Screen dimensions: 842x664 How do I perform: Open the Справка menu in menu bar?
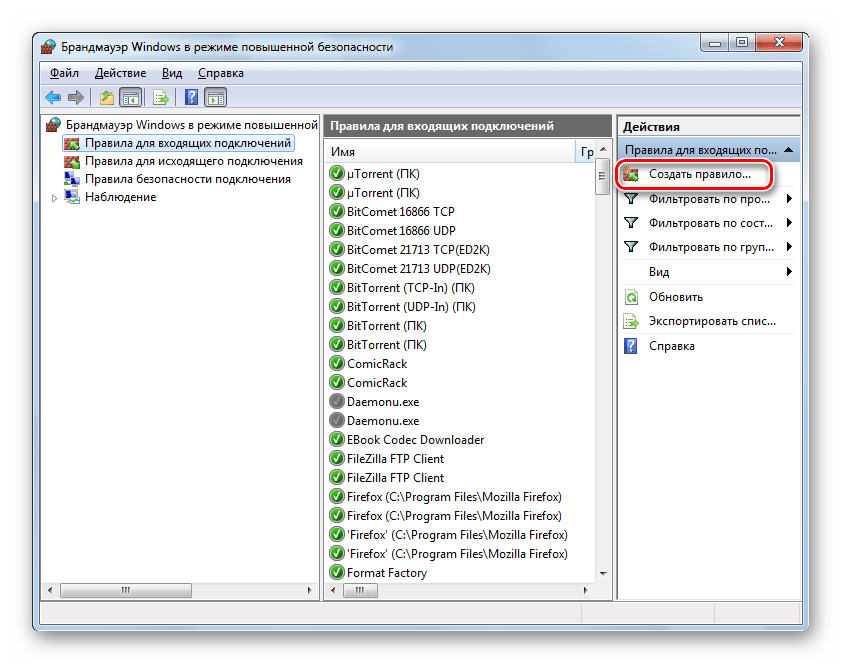221,73
